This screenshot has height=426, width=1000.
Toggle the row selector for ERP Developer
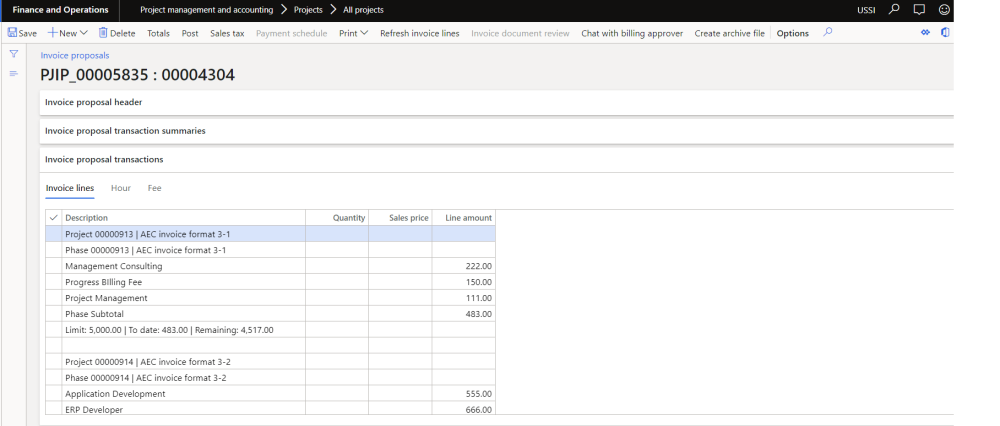pyautogui.click(x=54, y=409)
